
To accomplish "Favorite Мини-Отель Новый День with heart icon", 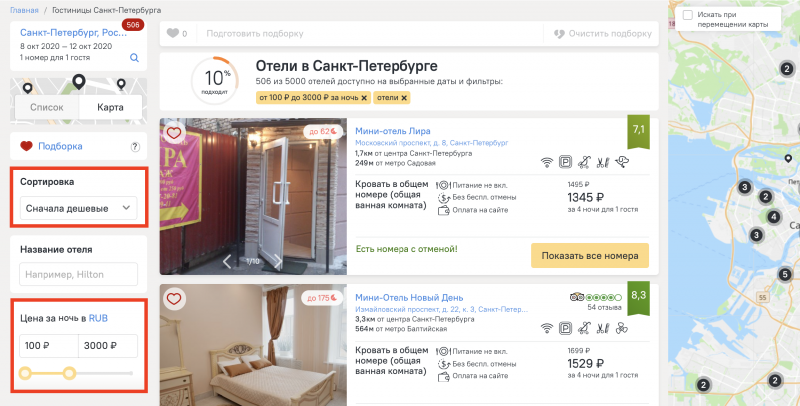I will (x=174, y=298).
